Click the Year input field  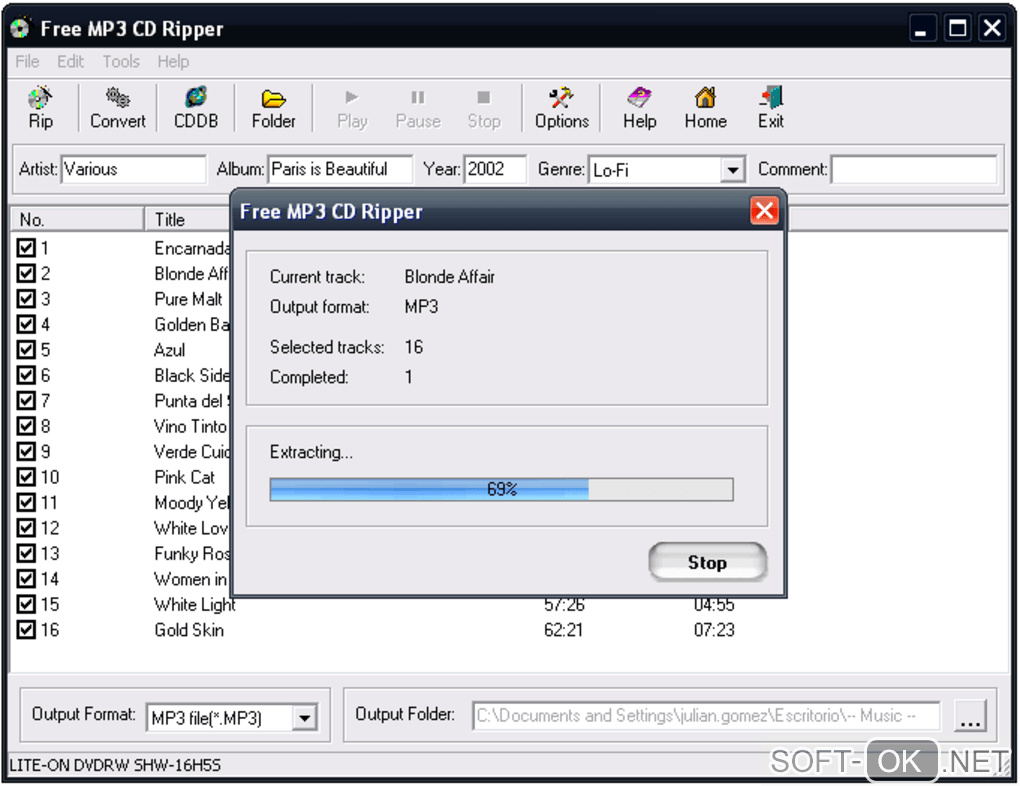tap(494, 169)
